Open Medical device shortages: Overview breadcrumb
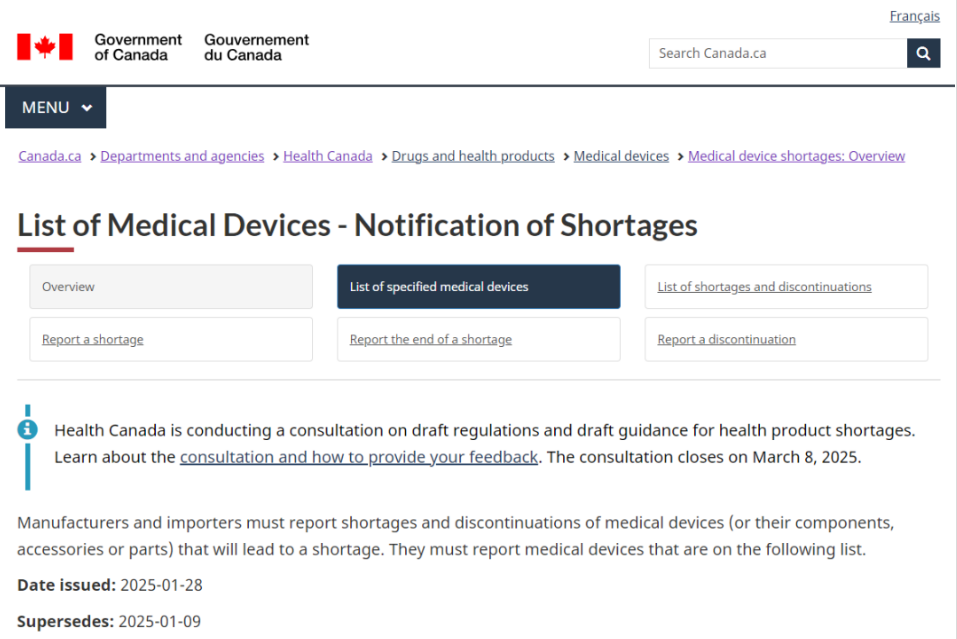Screen dimensions: 957x639 click(x=796, y=156)
